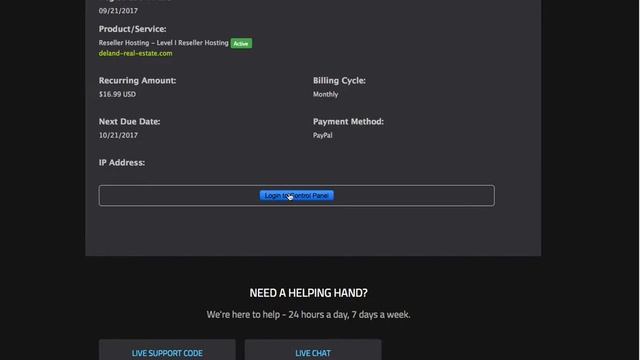
Task: Click the green Active status badge
Action: [241, 43]
